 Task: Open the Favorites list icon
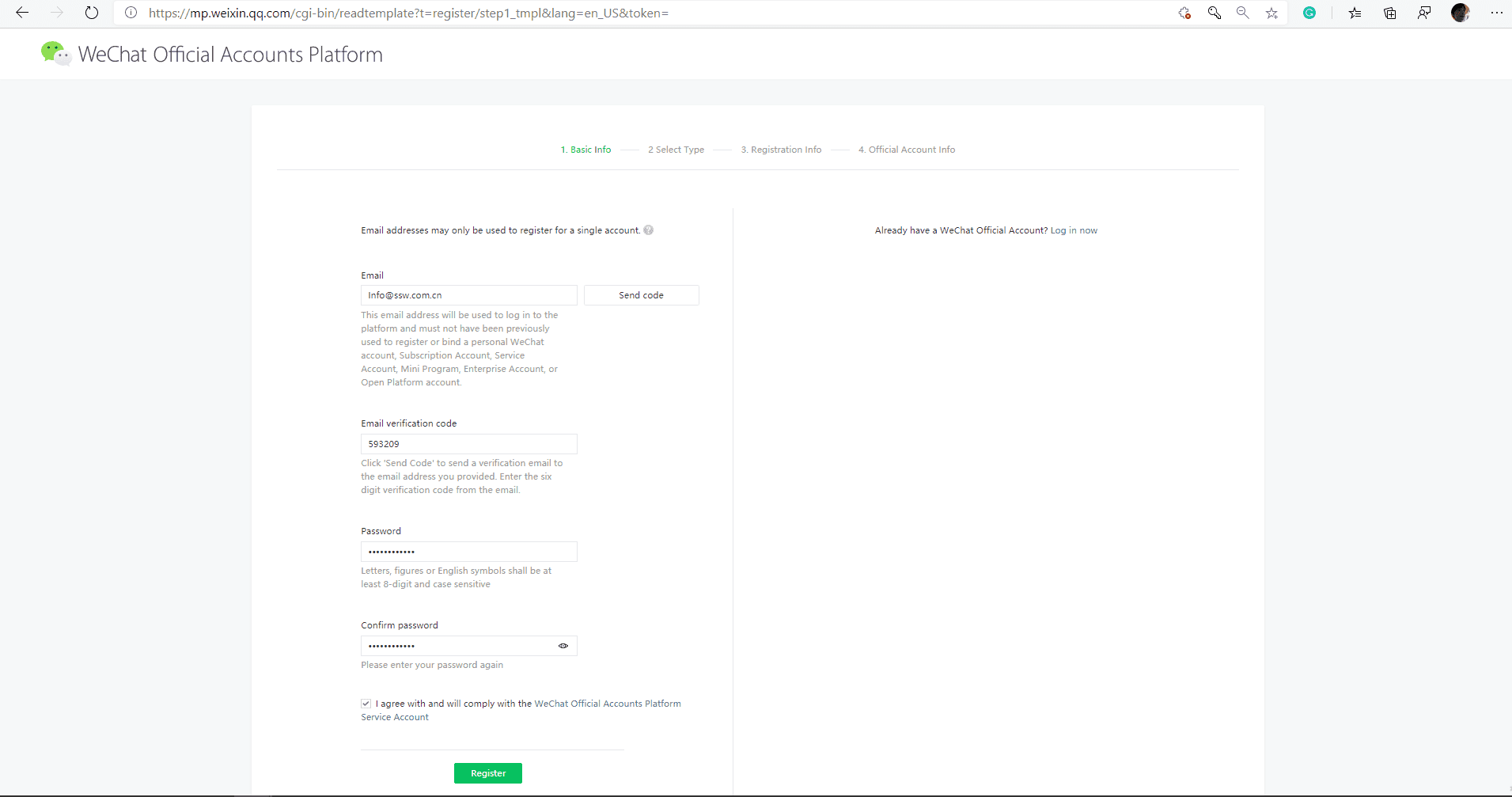pos(1355,13)
